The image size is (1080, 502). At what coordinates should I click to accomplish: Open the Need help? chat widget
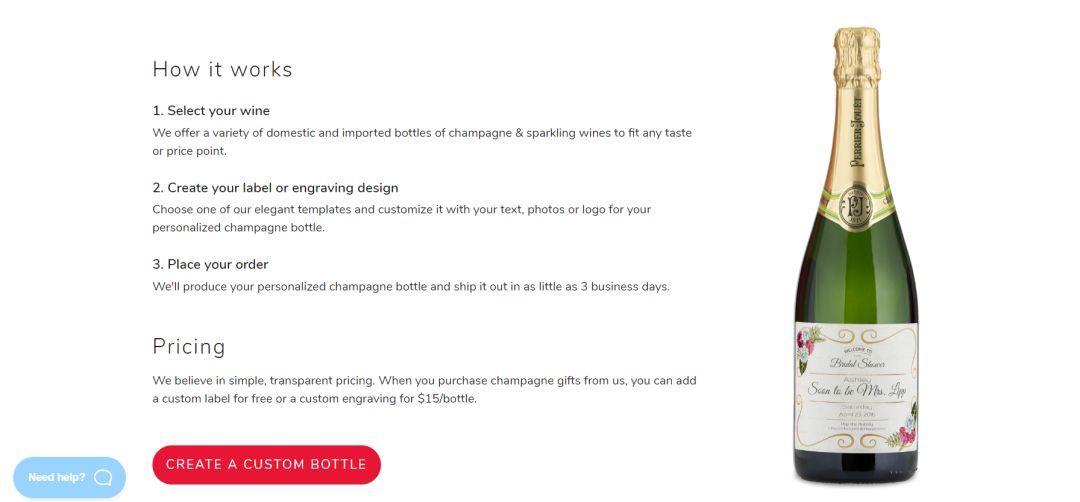[x=70, y=477]
